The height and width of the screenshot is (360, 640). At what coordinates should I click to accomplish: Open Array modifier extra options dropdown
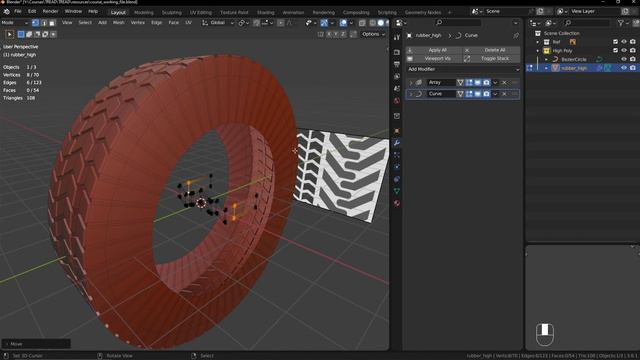pos(495,82)
